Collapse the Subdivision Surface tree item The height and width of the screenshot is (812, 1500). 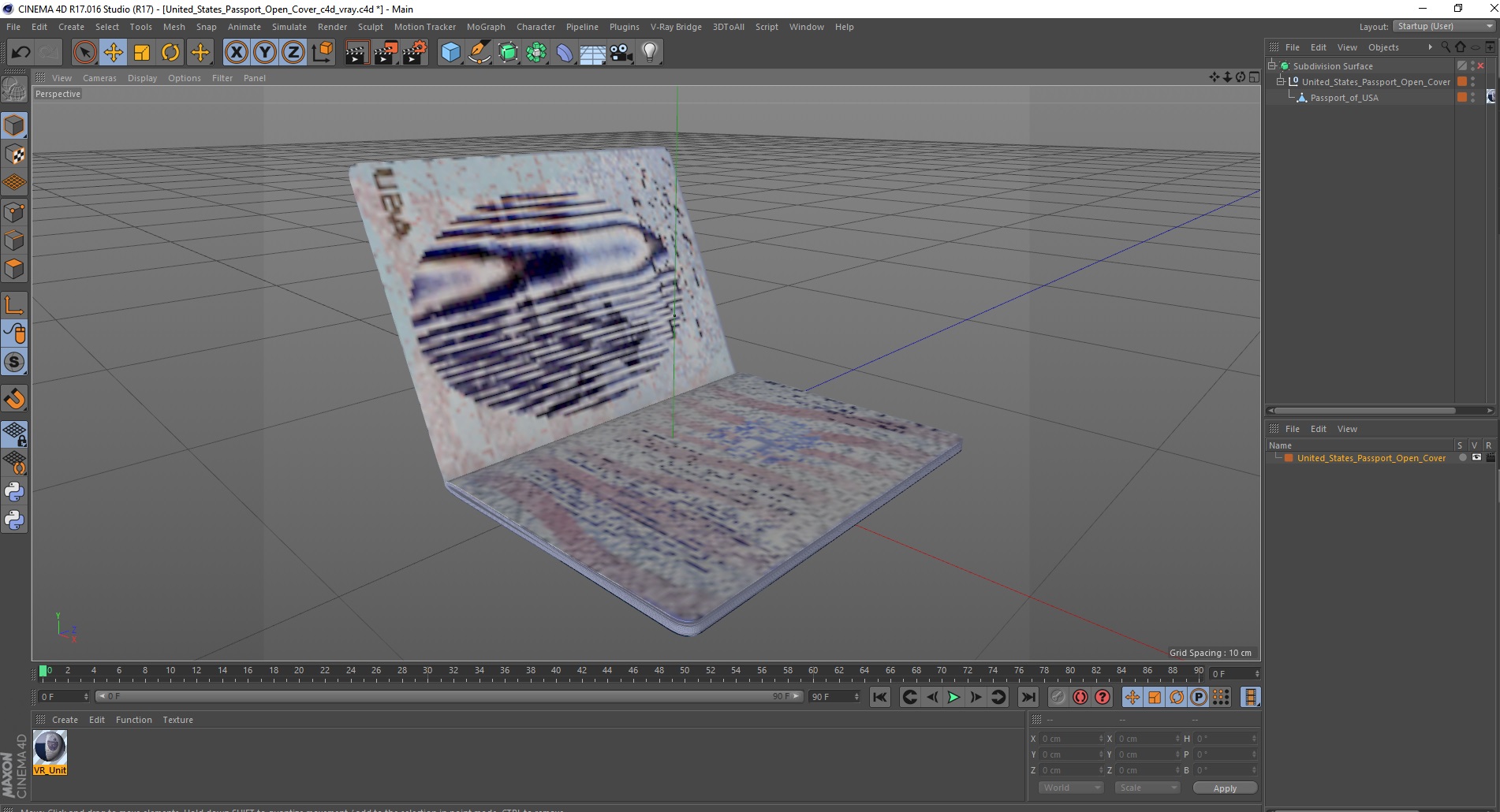(x=1272, y=66)
